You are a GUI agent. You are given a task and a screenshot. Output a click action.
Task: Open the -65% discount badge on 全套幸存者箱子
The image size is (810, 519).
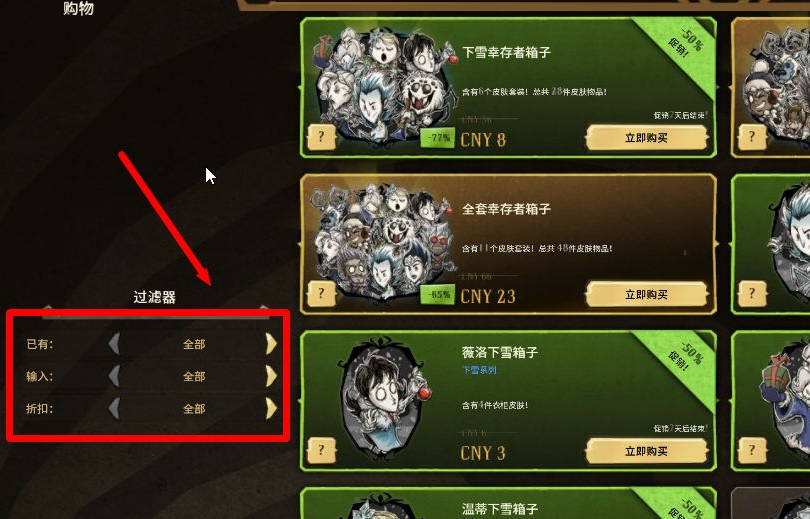[x=437, y=294]
